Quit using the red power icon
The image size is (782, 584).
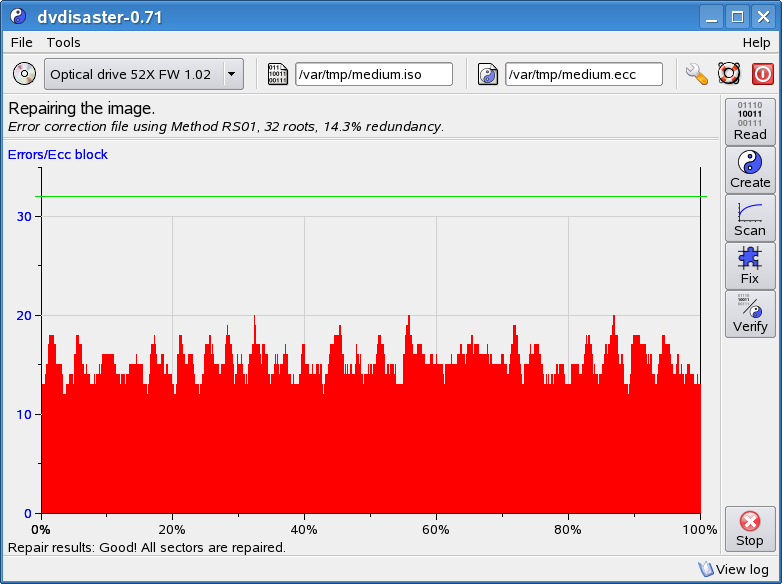tap(762, 74)
